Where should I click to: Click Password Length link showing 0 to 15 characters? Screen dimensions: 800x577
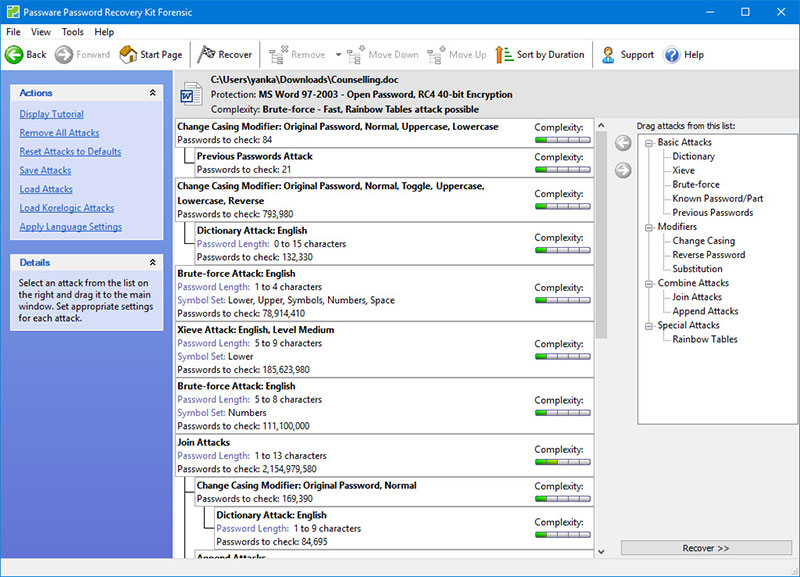tap(233, 244)
